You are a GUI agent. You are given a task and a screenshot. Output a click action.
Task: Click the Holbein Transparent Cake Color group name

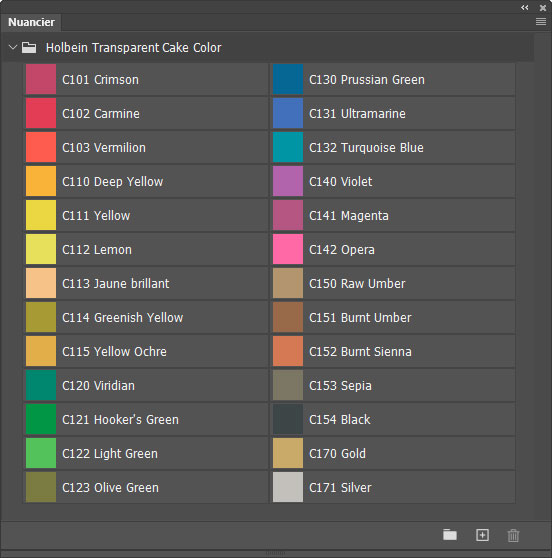[x=133, y=48]
